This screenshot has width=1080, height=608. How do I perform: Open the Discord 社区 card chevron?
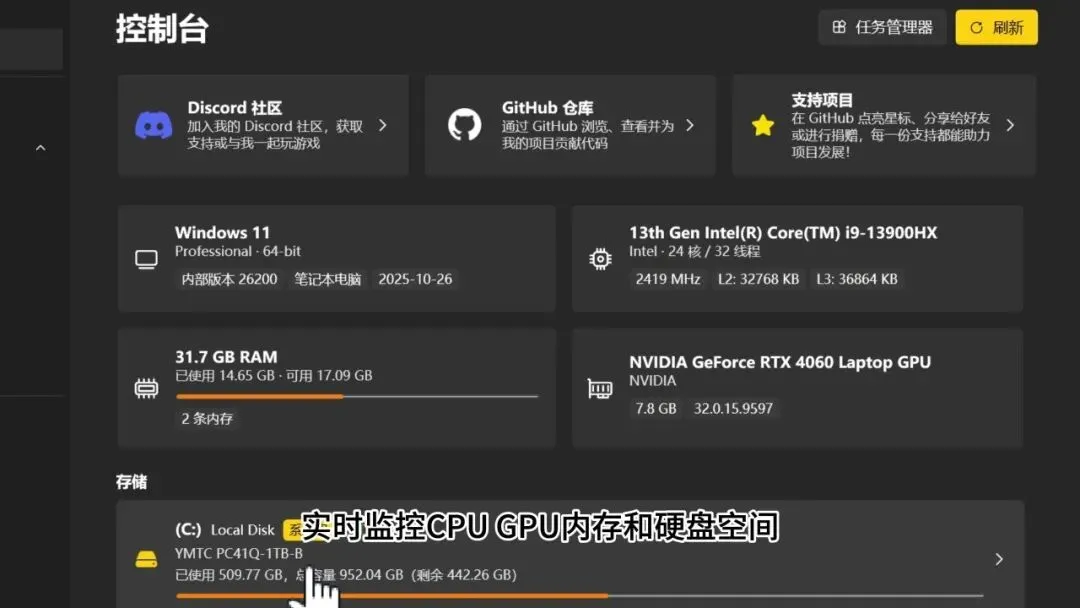coord(383,125)
